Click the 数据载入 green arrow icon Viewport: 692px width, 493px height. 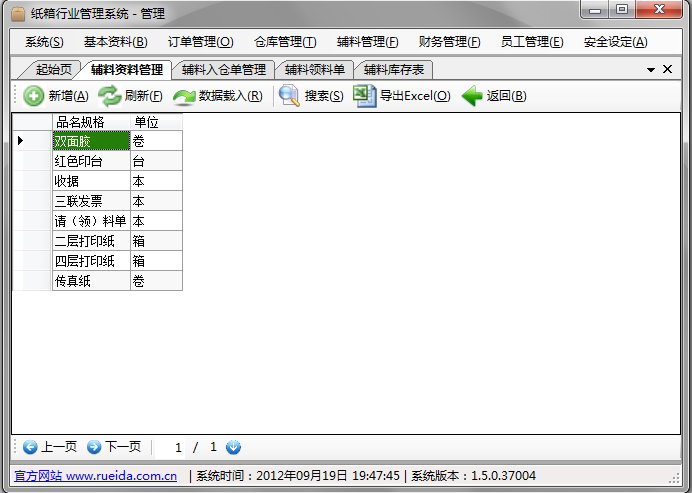(184, 97)
